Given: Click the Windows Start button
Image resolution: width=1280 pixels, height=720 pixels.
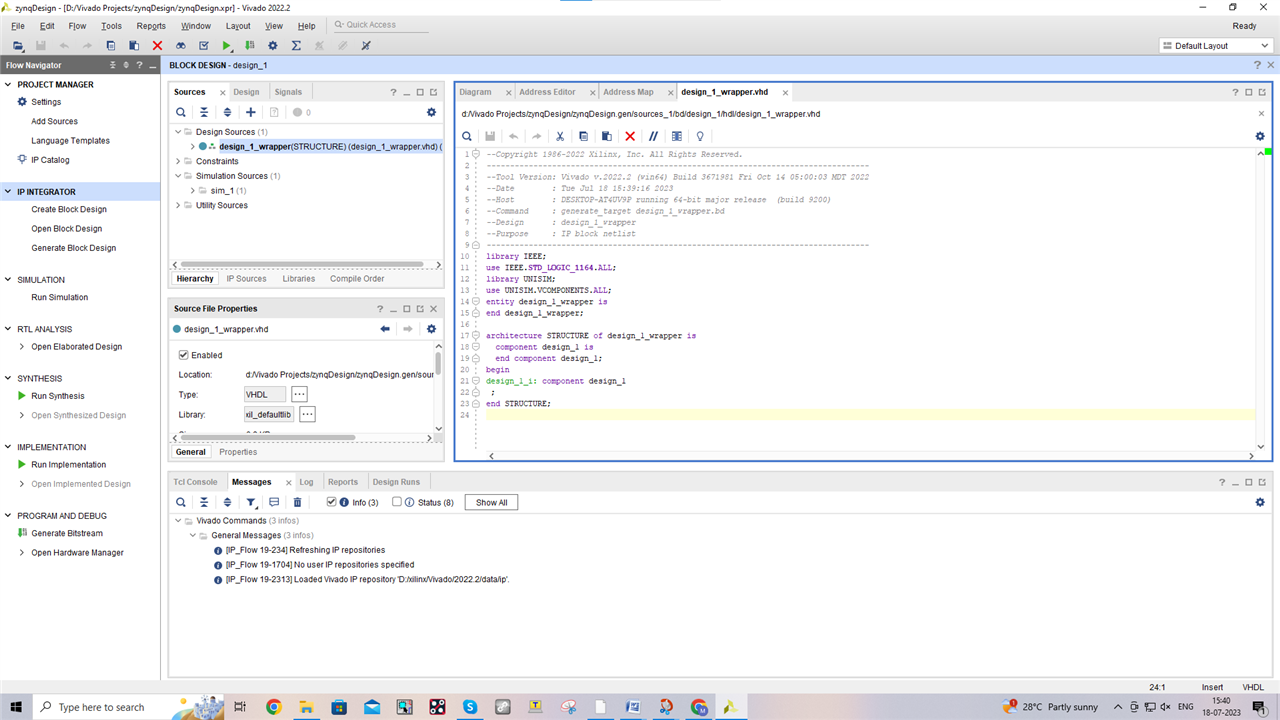Looking at the screenshot, I should point(18,707).
